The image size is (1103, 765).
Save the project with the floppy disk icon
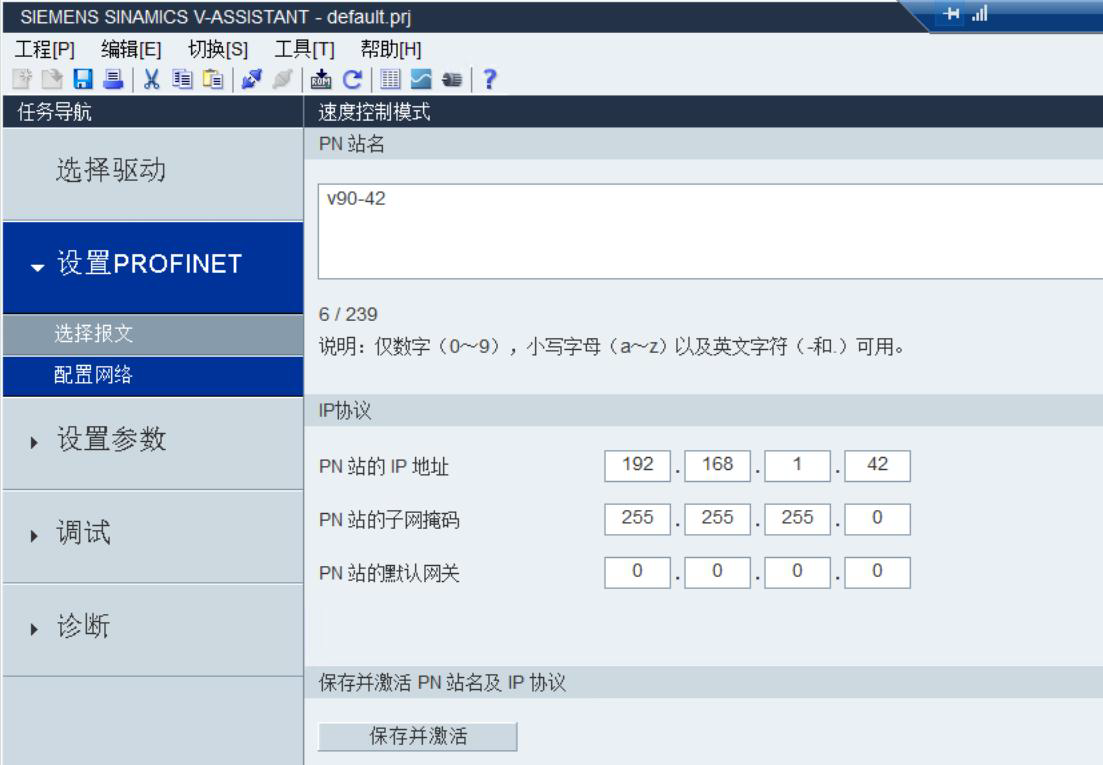click(x=83, y=79)
